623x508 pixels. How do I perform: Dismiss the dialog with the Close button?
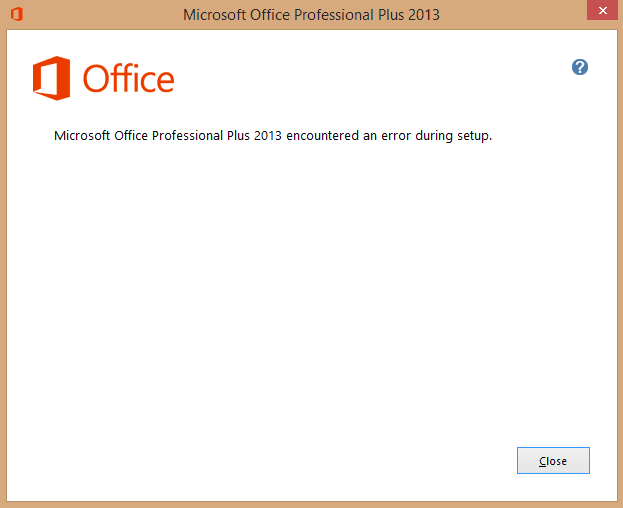tap(553, 460)
